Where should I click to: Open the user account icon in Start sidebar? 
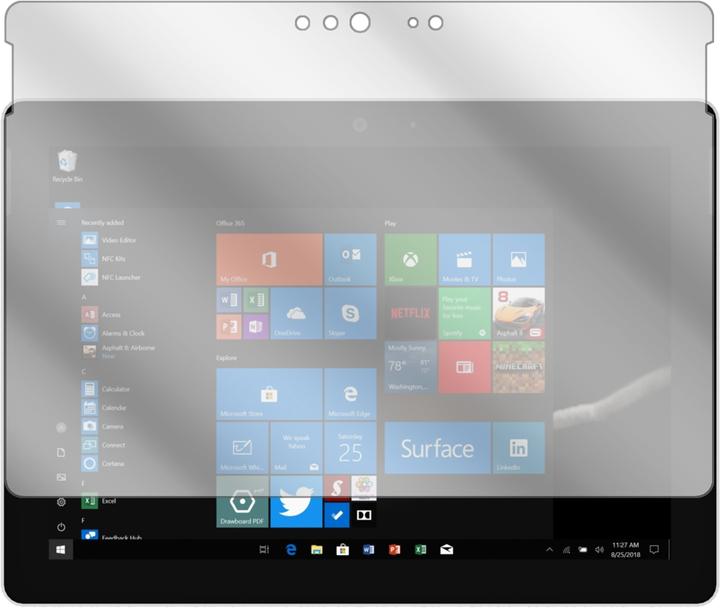coord(61,428)
